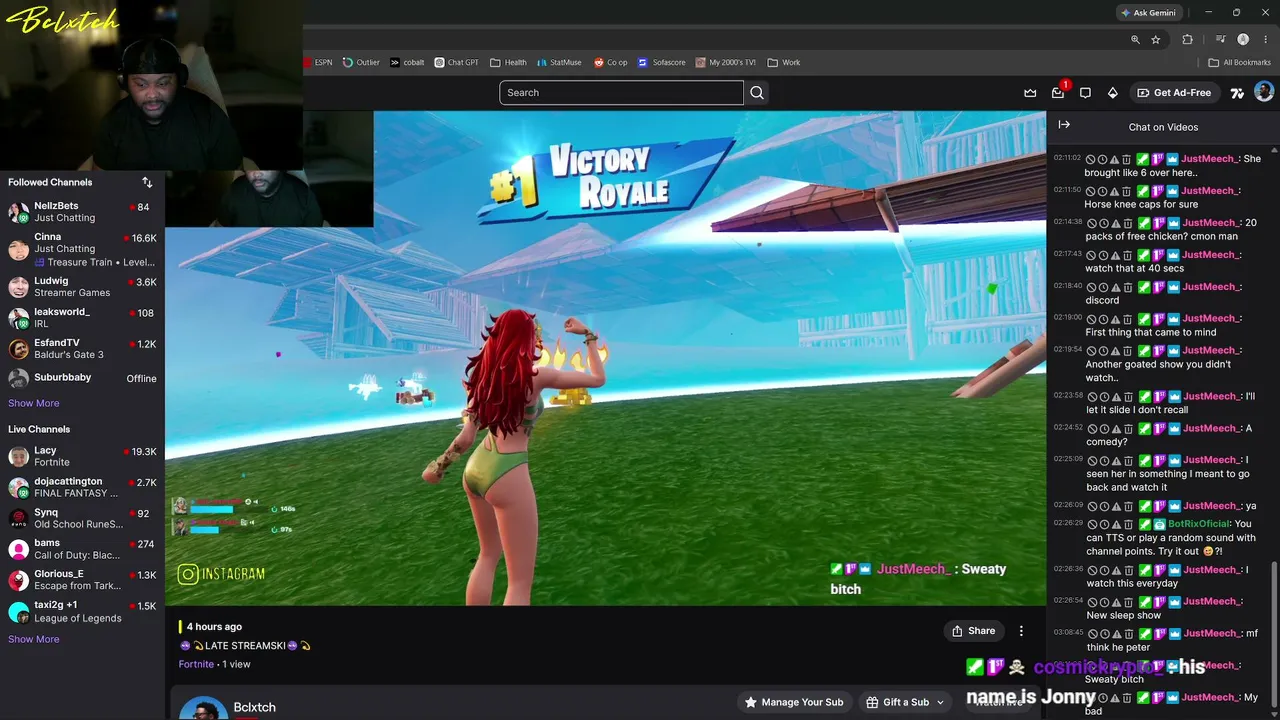The height and width of the screenshot is (720, 1280).
Task: Ban icon on 'First thing that came to mind' message
Action: coord(1091,319)
